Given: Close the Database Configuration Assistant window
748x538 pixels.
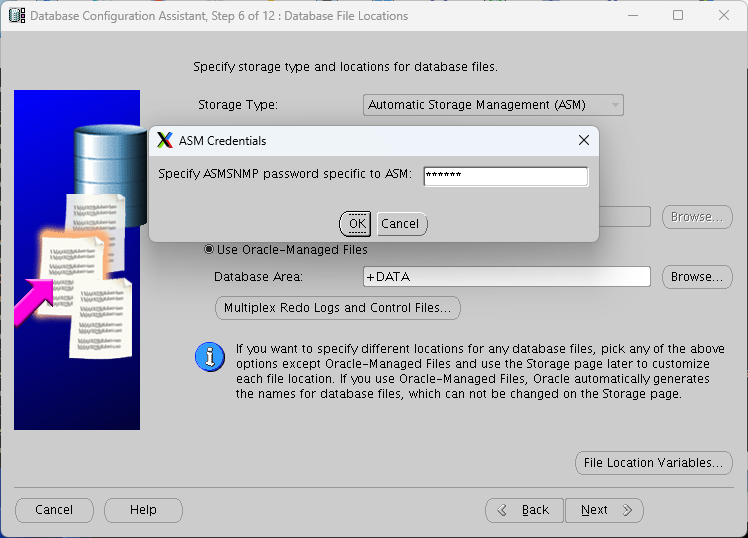Looking at the screenshot, I should coord(724,15).
